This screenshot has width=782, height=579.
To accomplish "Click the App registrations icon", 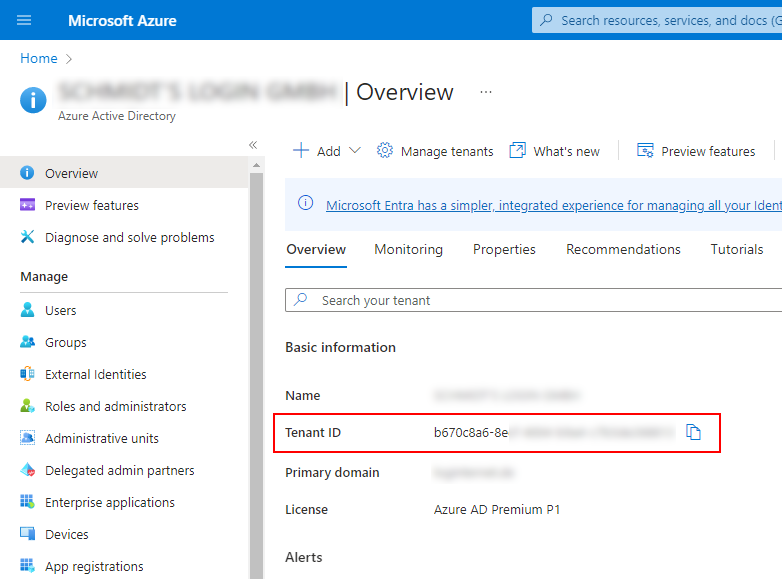I will click(27, 566).
